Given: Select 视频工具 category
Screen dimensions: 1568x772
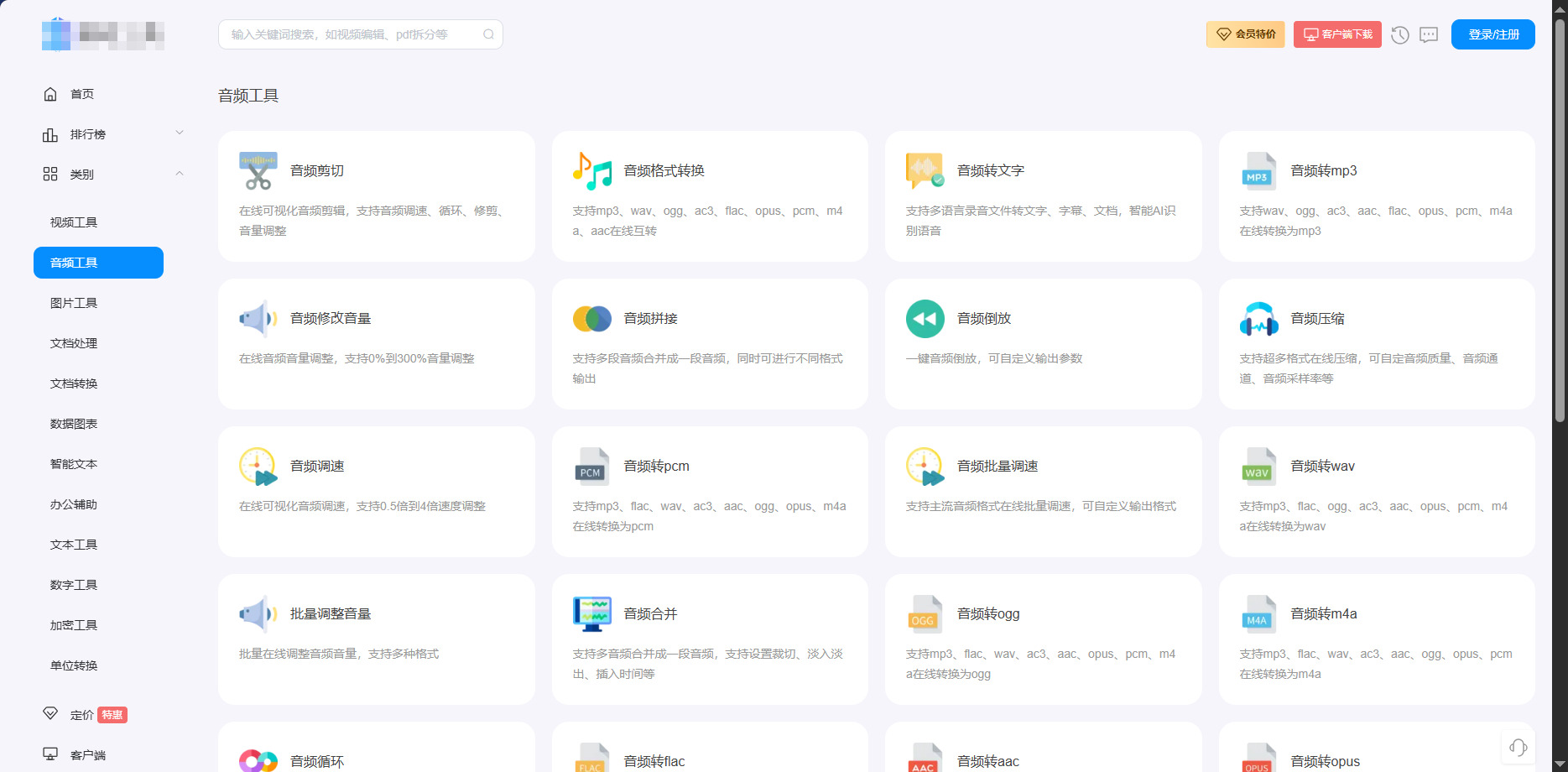Looking at the screenshot, I should pyautogui.click(x=74, y=222).
